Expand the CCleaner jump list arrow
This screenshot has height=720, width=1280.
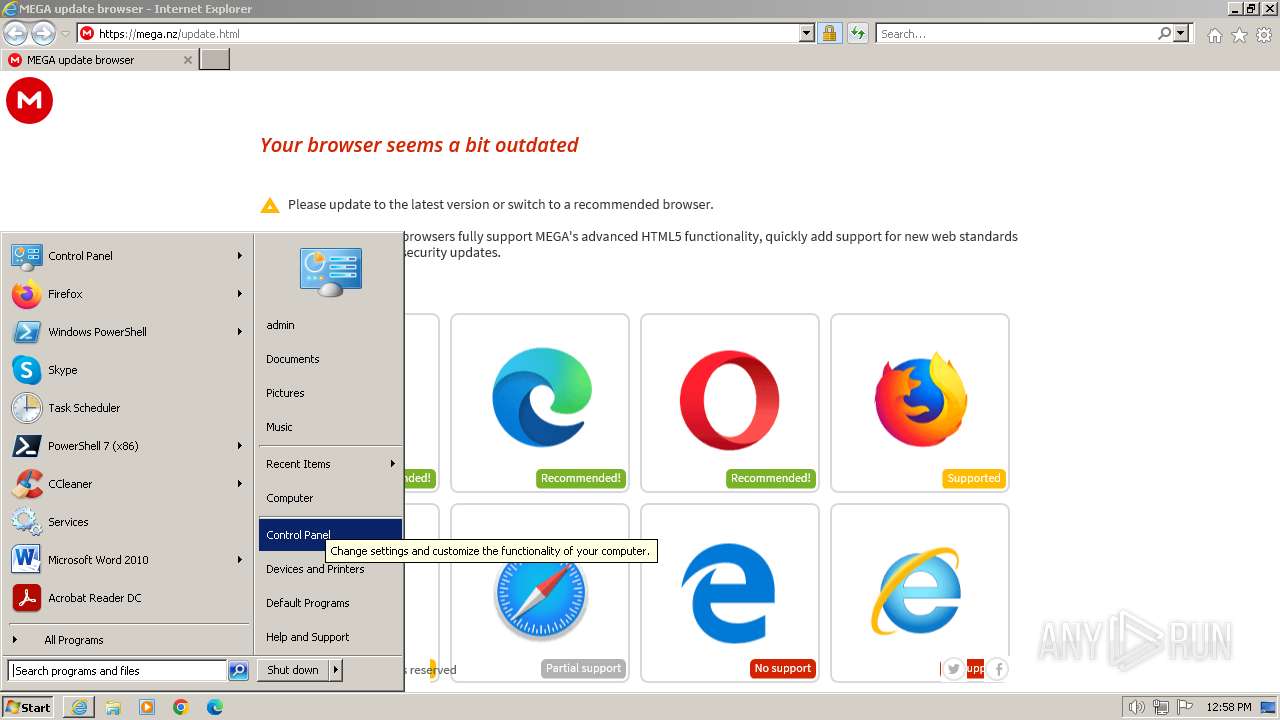point(240,484)
